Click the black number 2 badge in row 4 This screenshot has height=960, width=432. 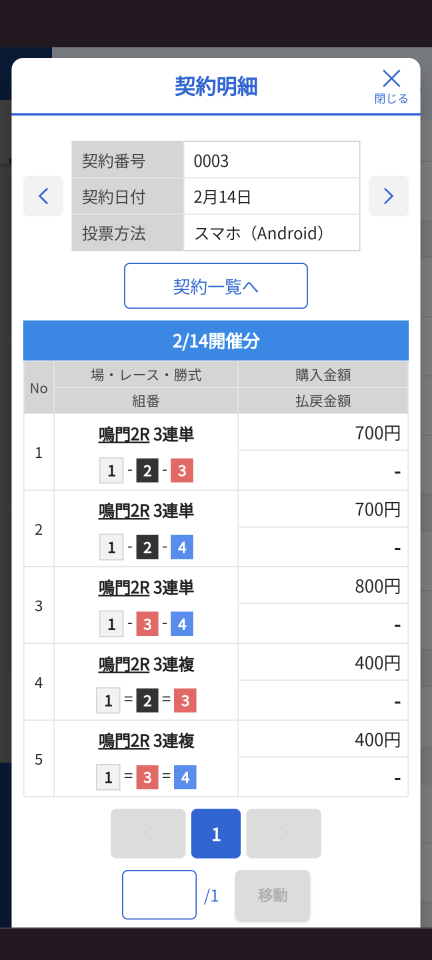147,701
